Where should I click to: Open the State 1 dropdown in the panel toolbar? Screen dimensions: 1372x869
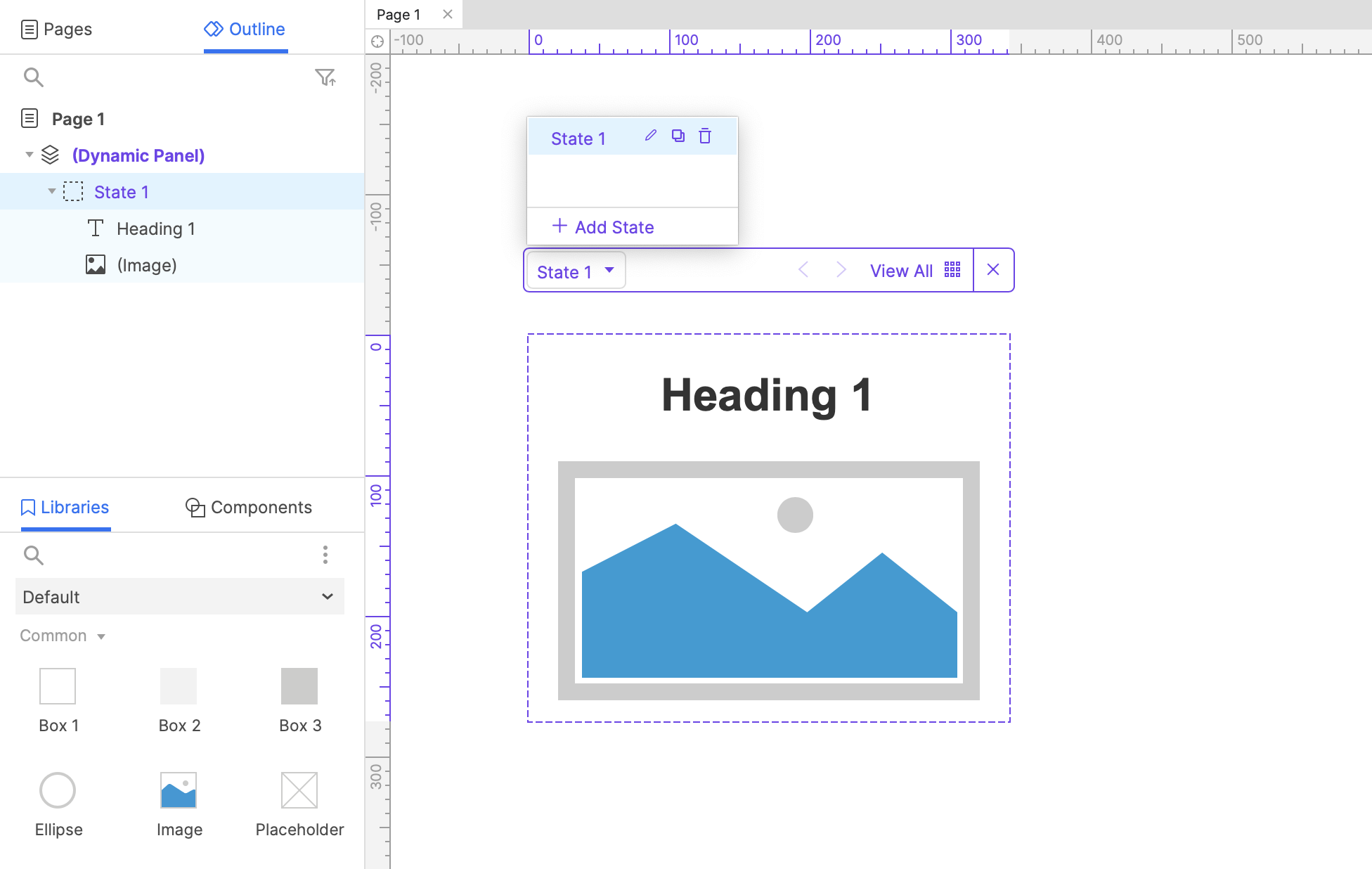point(575,271)
